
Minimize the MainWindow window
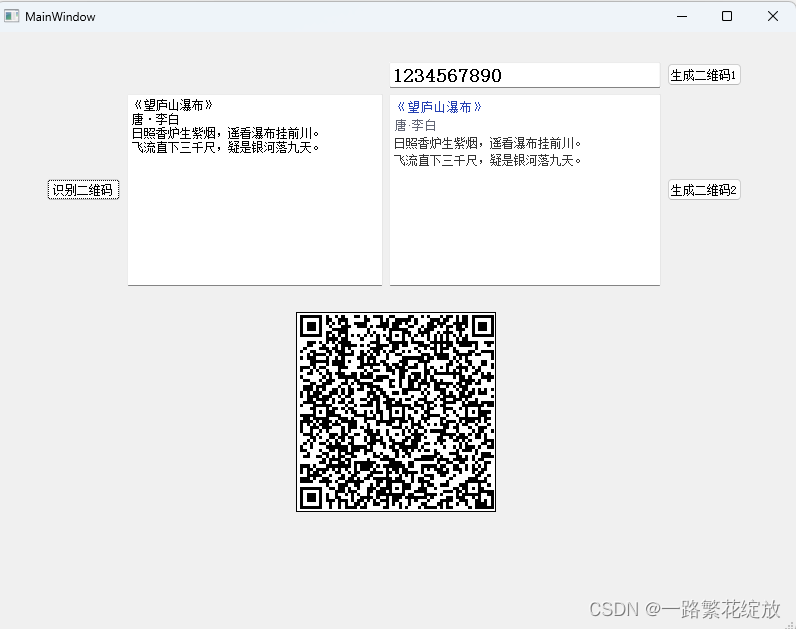pos(682,16)
